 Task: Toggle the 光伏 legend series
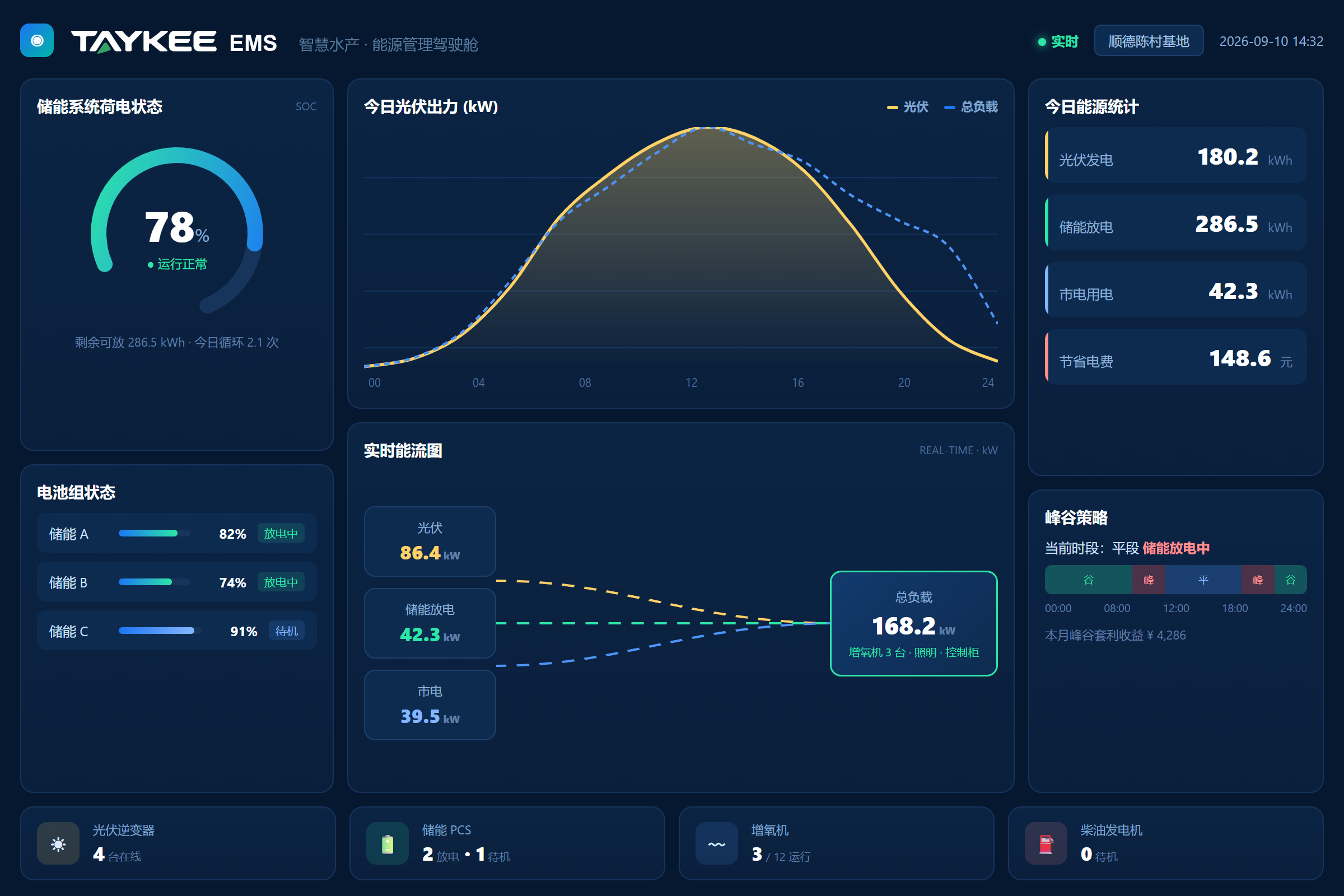click(x=907, y=107)
